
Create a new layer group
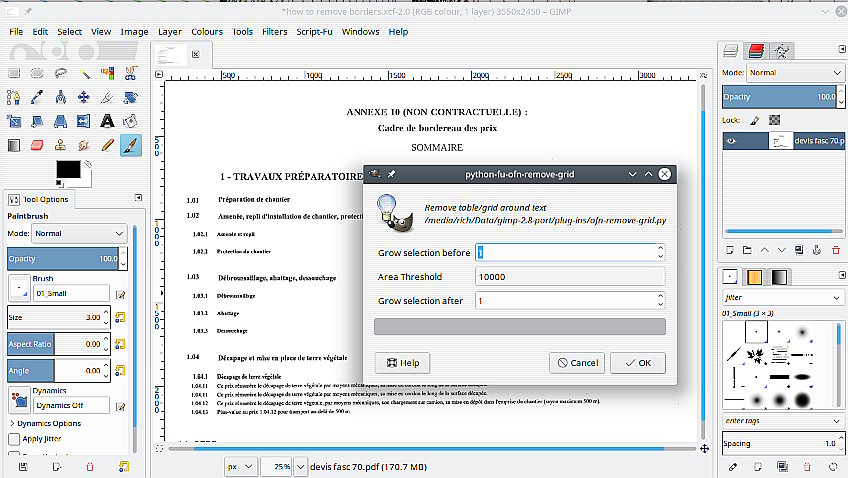click(747, 250)
